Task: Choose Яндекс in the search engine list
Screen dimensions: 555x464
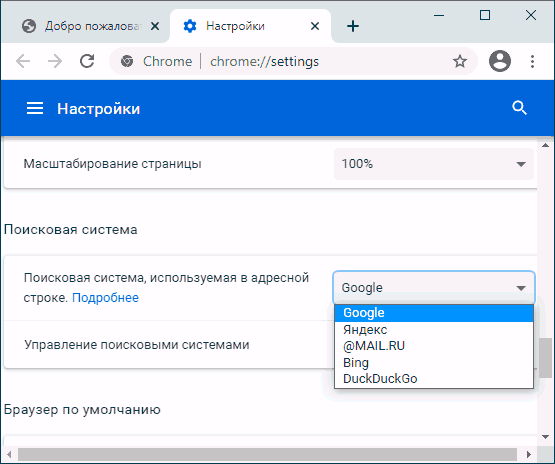Action: tap(434, 330)
